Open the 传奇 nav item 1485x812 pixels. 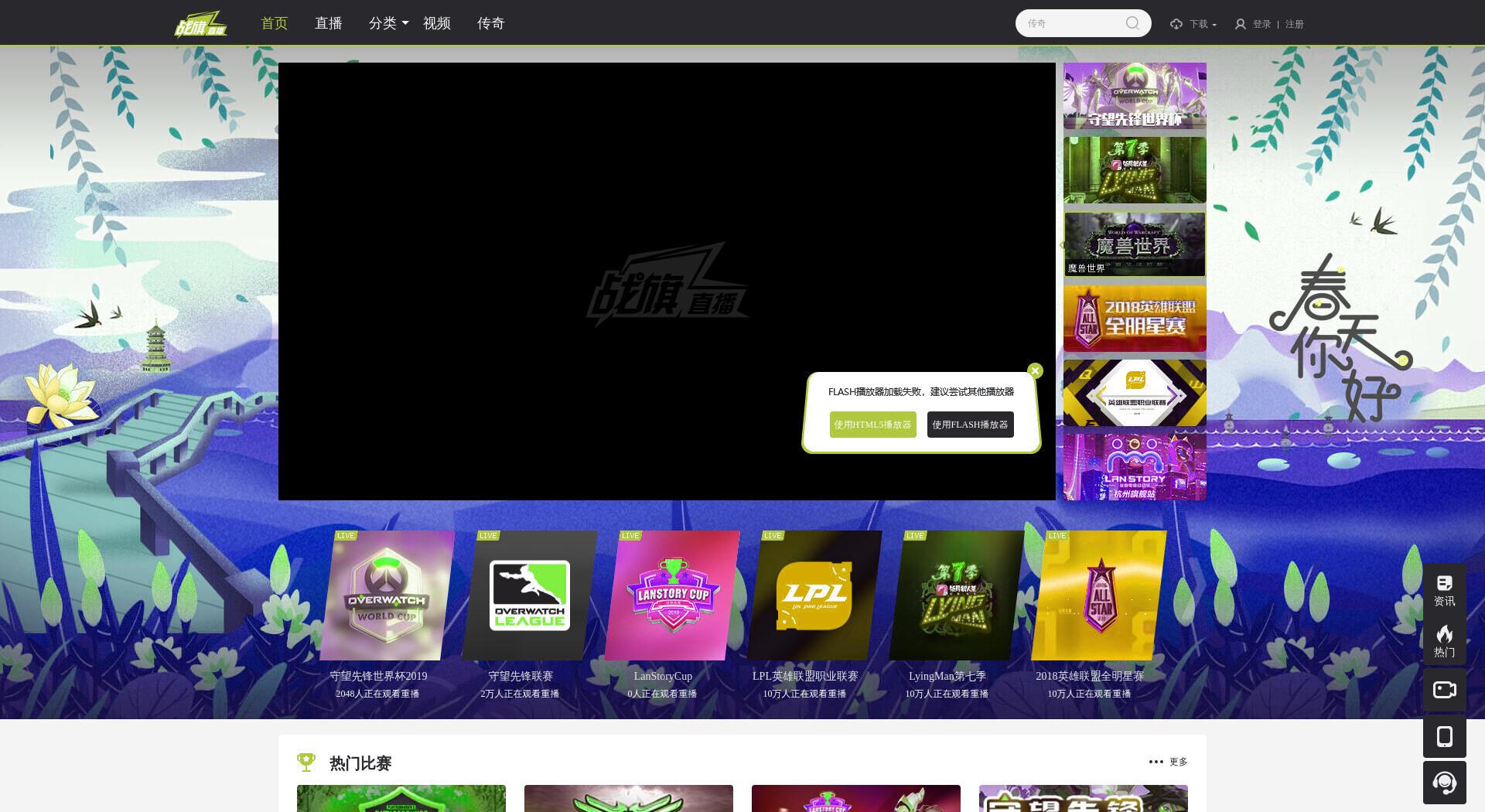[491, 23]
